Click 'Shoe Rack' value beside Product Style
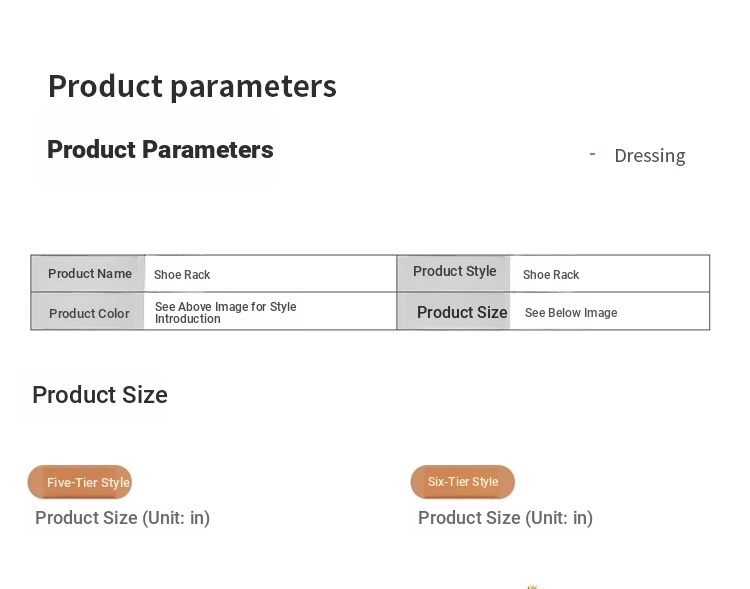This screenshot has width=750, height=589. 551,275
